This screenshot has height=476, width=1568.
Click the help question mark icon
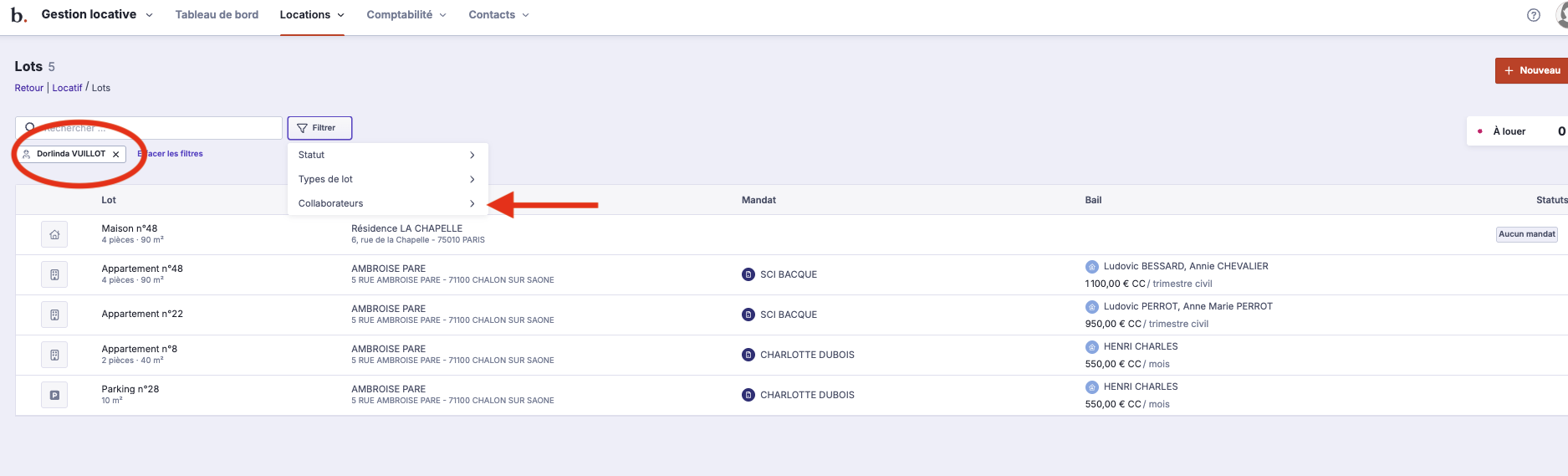[1533, 15]
